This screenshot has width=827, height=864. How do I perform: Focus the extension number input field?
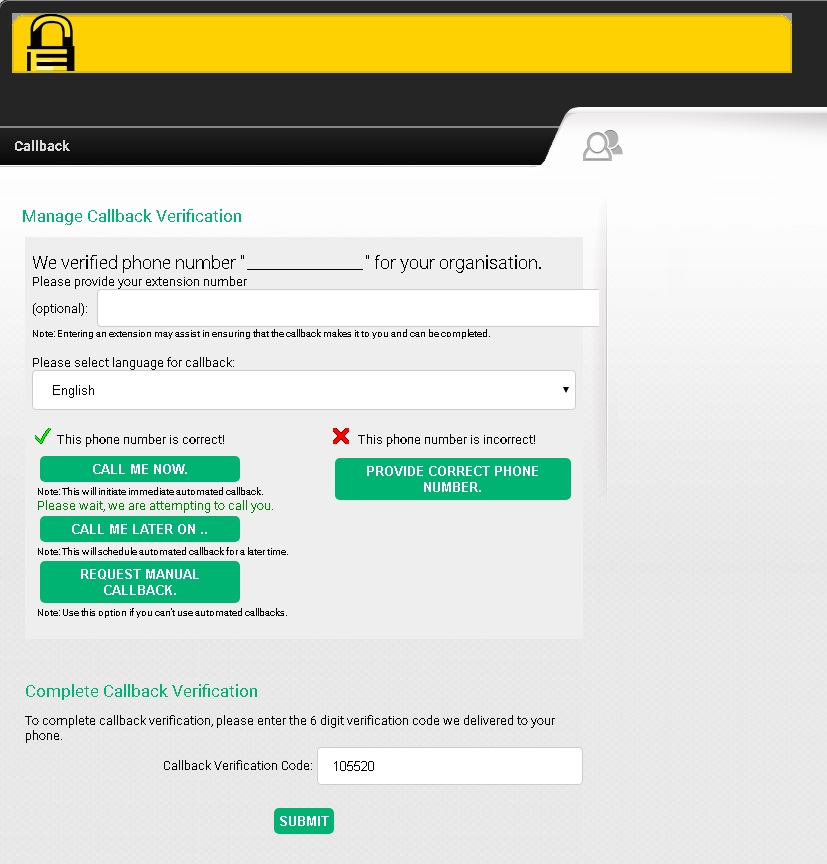tap(348, 308)
